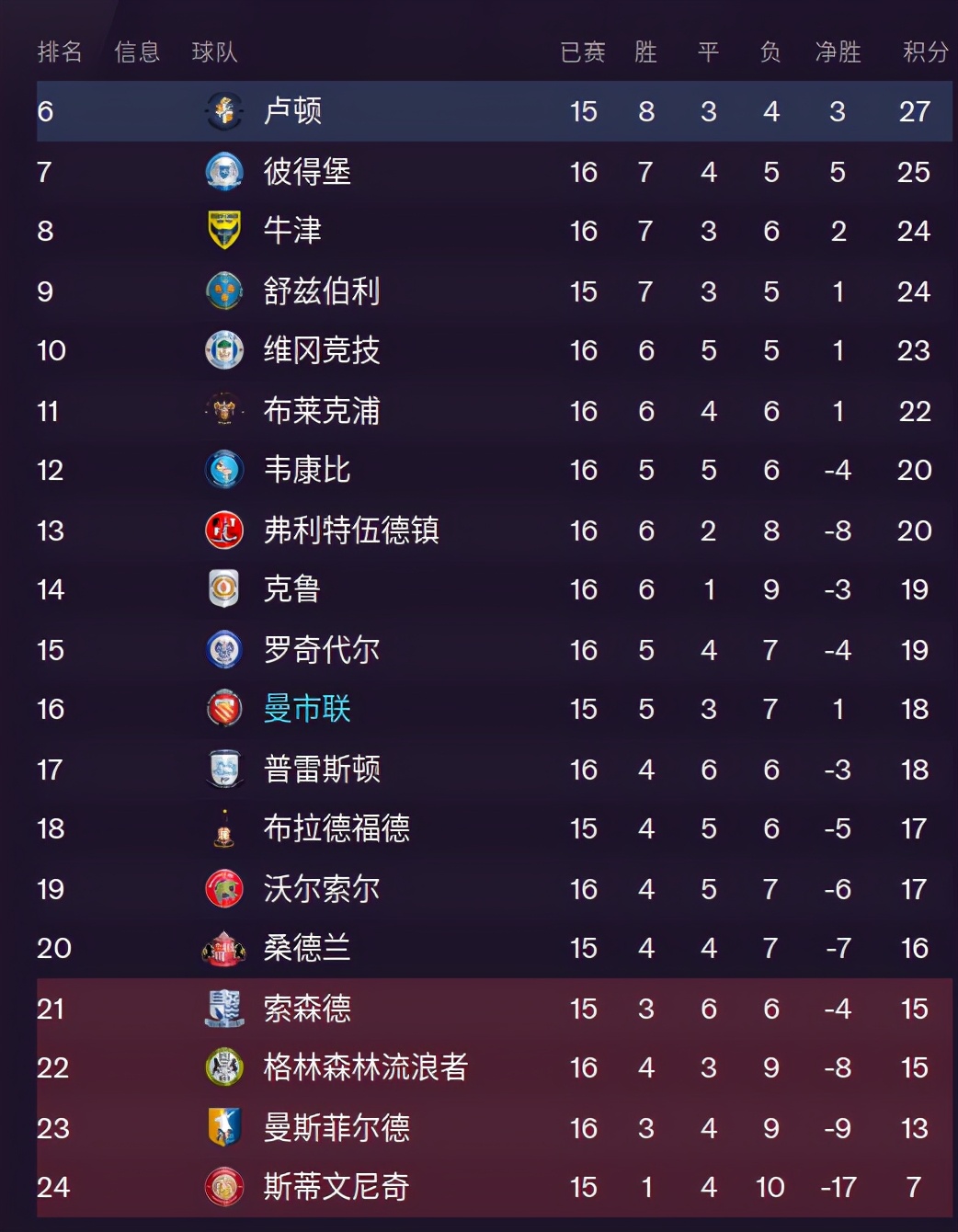Click the 斯蒂文尼奇 round crest
This screenshot has width=958, height=1232.
pyautogui.click(x=223, y=1187)
